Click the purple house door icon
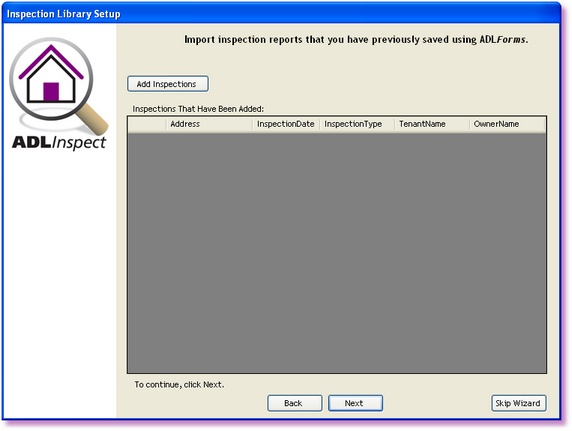The image size is (572, 431). pyautogui.click(x=51, y=91)
